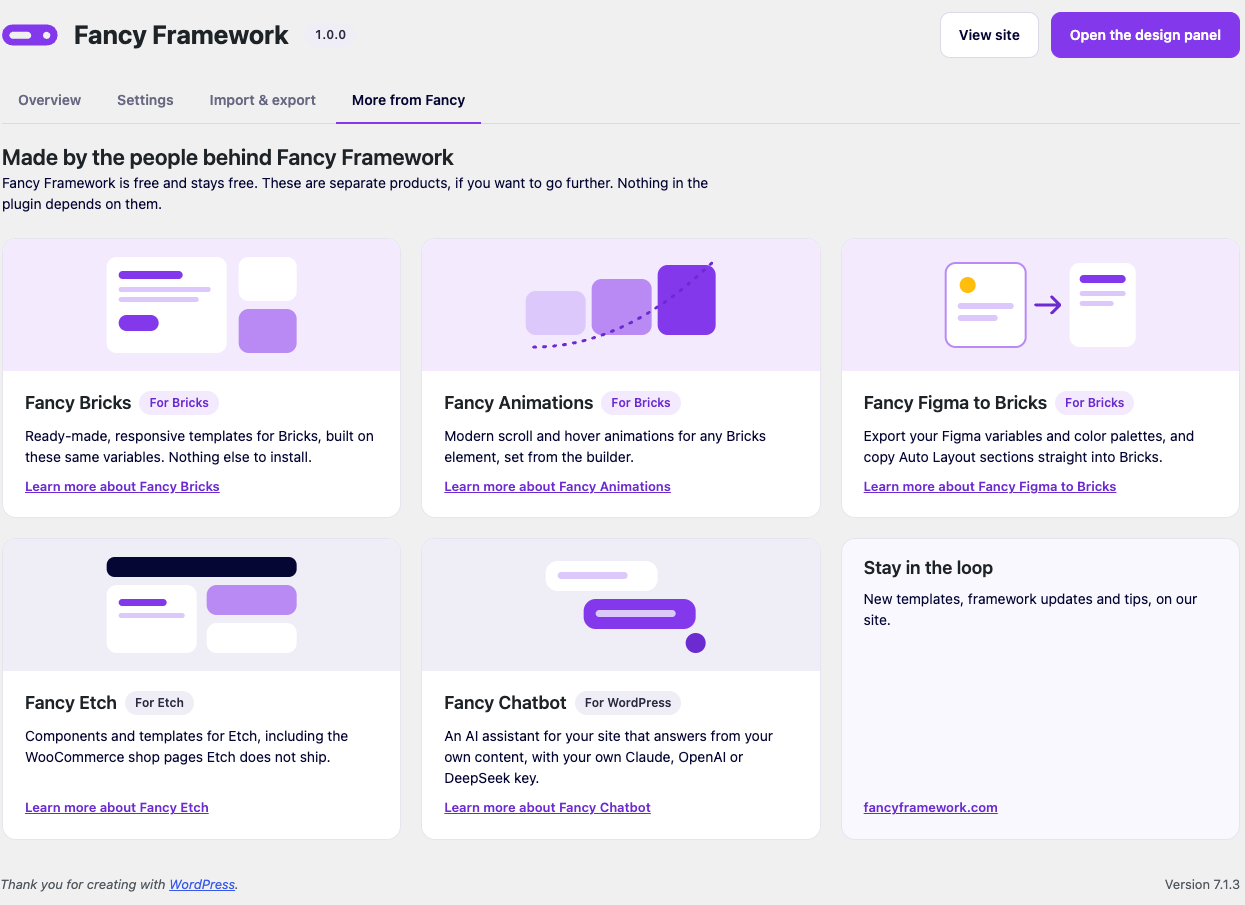Screen dimensions: 1245x905
Task: Follow Learn more about Fancy Bricks link
Action: (122, 487)
